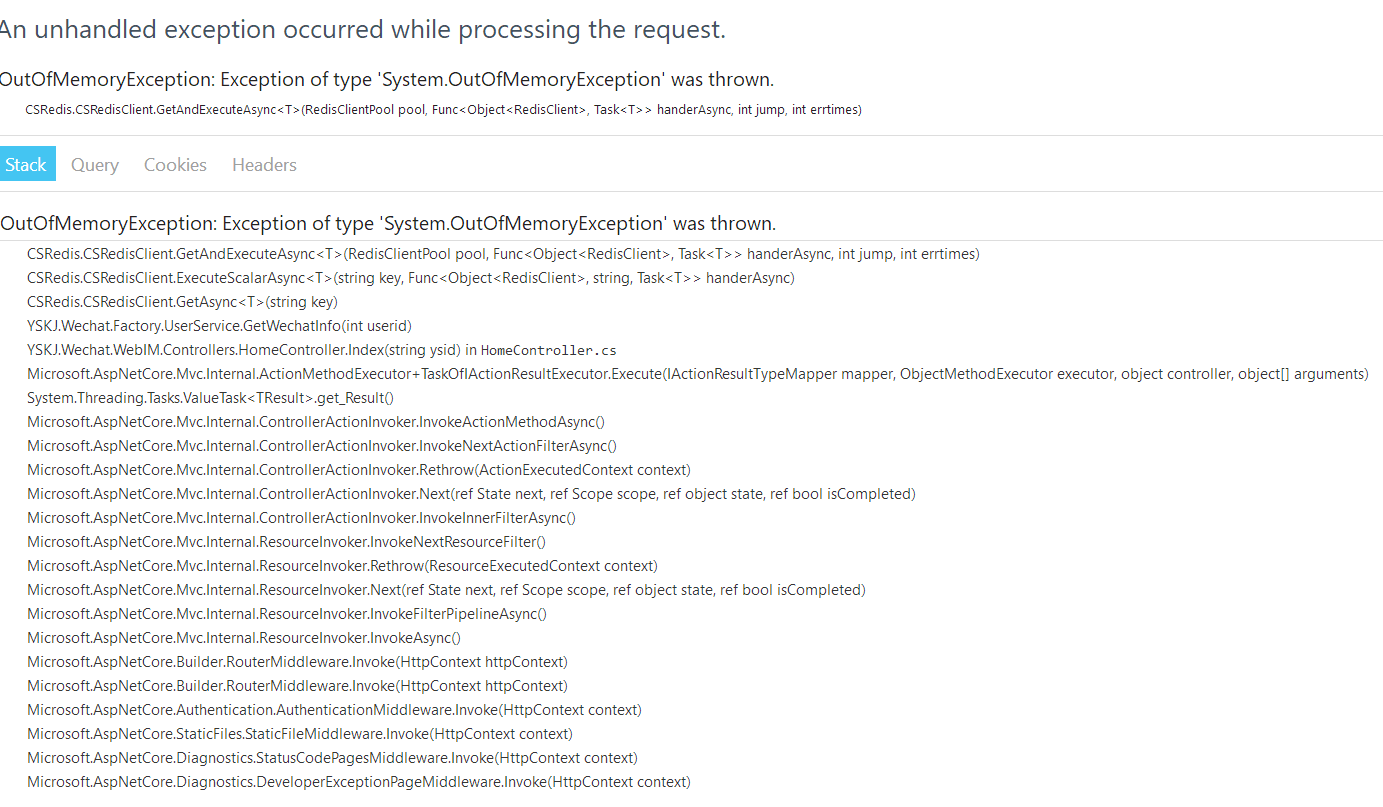Image resolution: width=1383 pixels, height=807 pixels.
Task: Expand the GetAndExecuteAsync stack frame
Action: [x=500, y=253]
